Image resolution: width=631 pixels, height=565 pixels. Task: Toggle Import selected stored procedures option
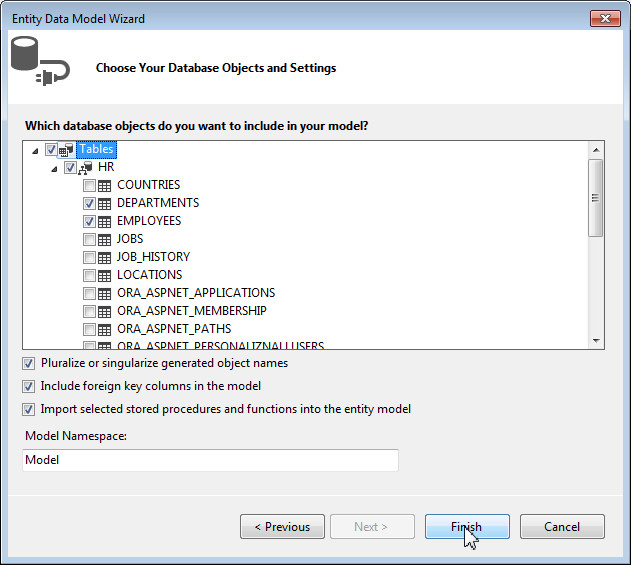click(28, 410)
